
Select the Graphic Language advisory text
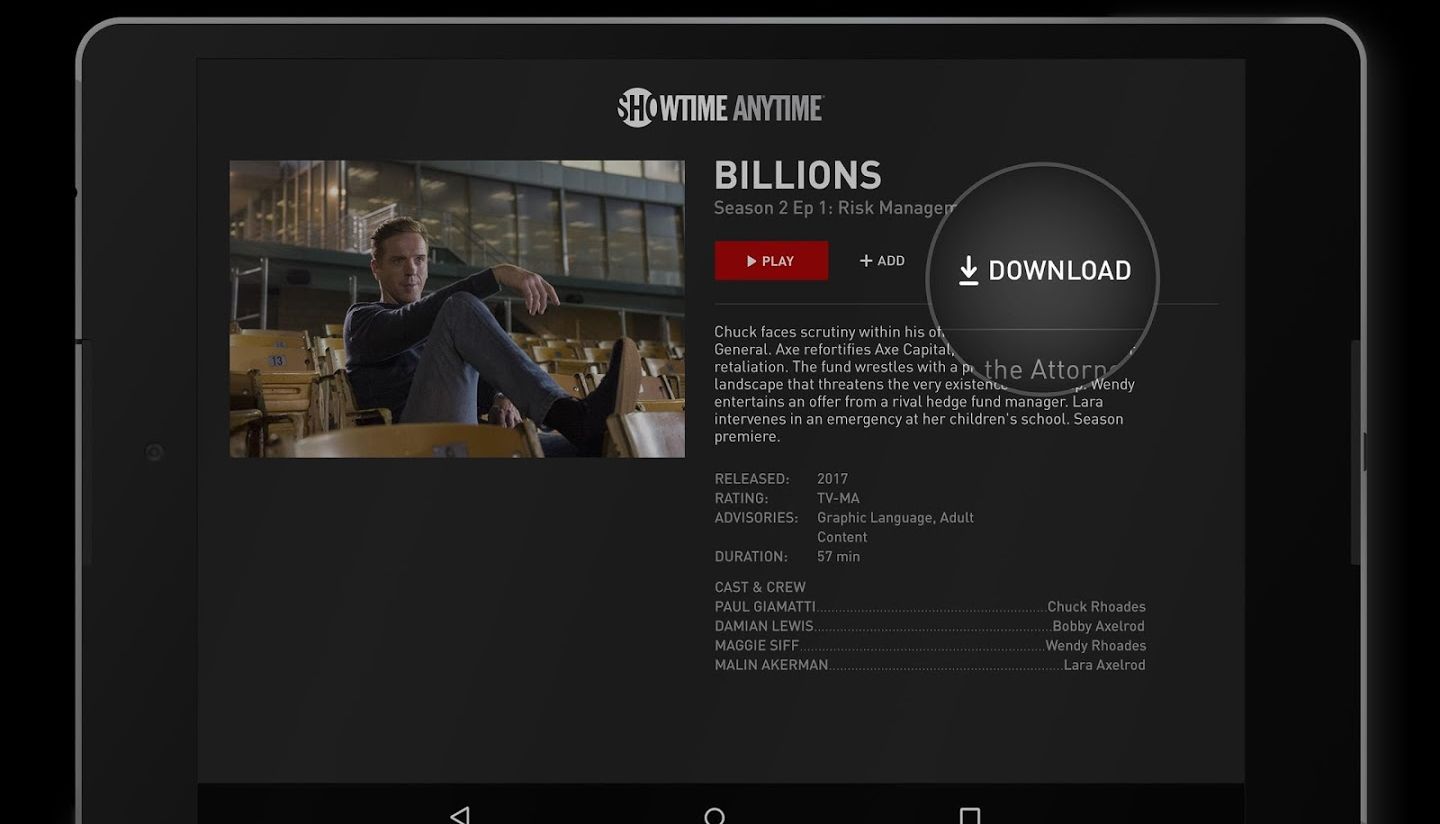895,527
